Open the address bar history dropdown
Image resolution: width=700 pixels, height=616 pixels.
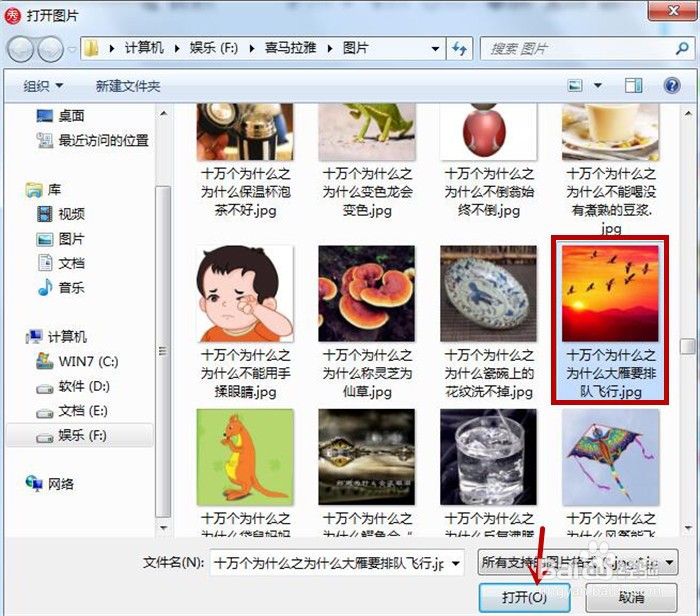(x=435, y=49)
